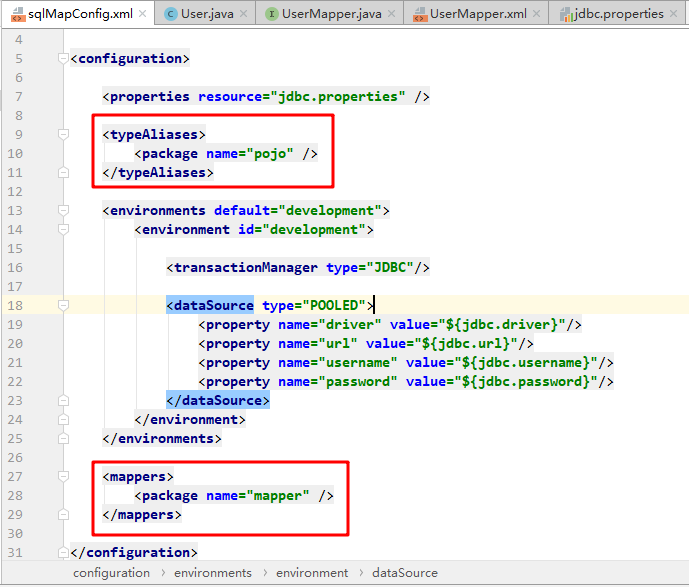
Task: Click the "JDBC" type value
Action: 389,268
